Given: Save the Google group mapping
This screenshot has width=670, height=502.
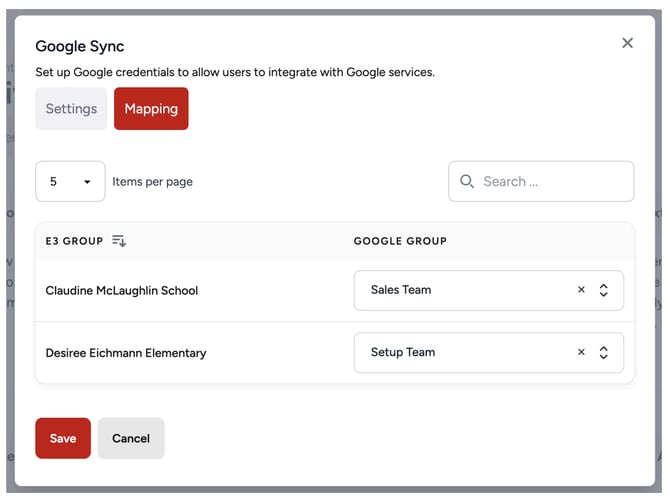Looking at the screenshot, I should click(x=63, y=438).
